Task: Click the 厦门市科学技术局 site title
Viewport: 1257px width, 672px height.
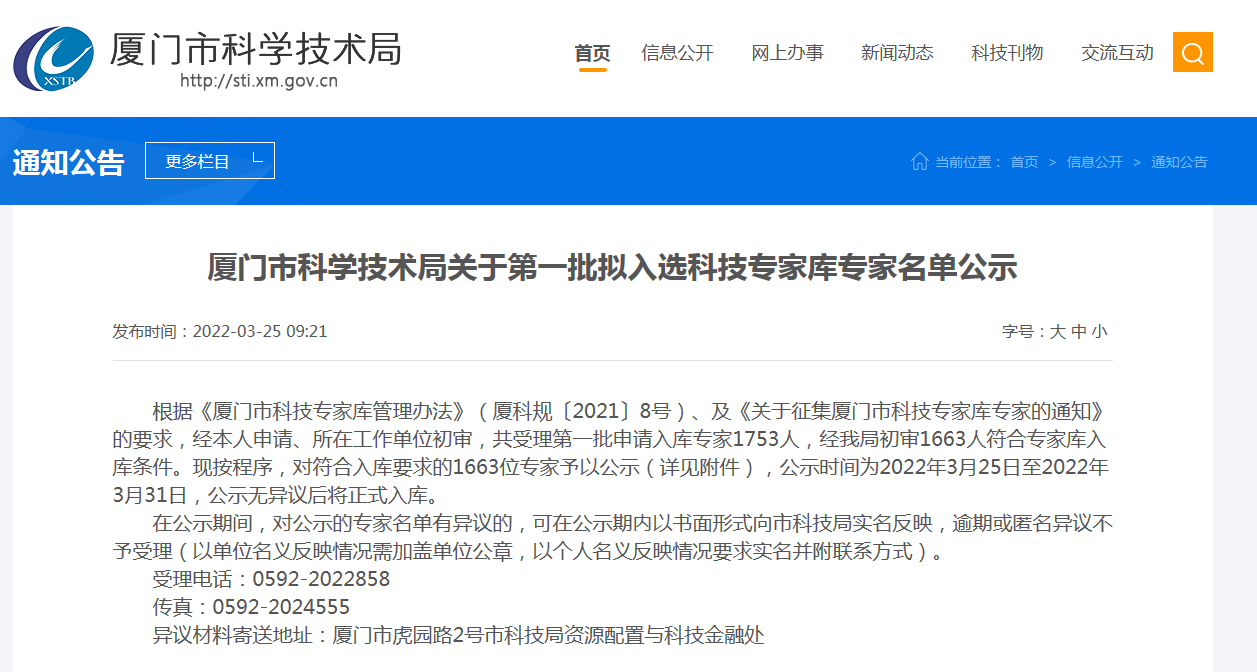Action: coord(255,47)
